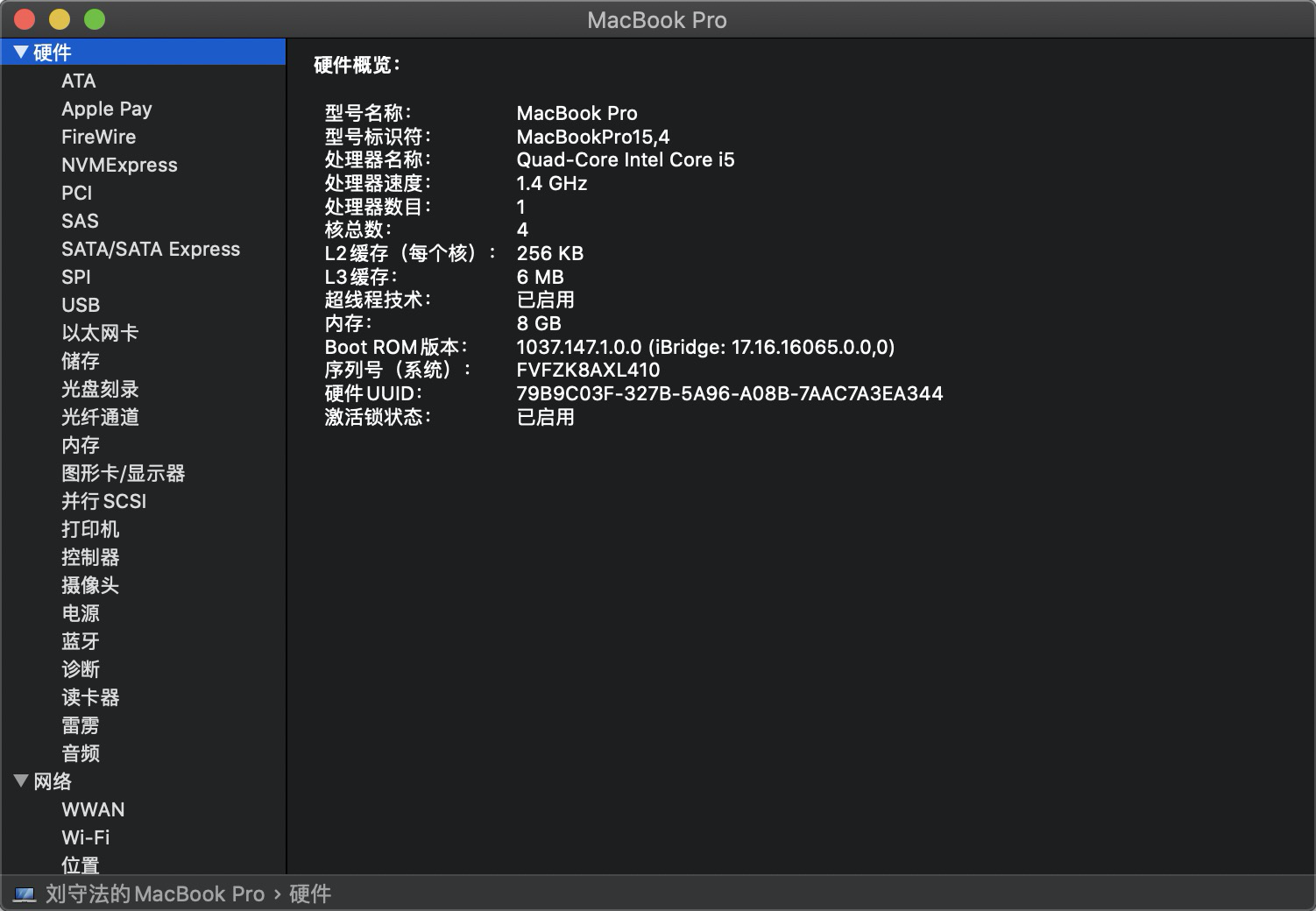Open 光纤通道 in the hardware list

click(x=100, y=417)
